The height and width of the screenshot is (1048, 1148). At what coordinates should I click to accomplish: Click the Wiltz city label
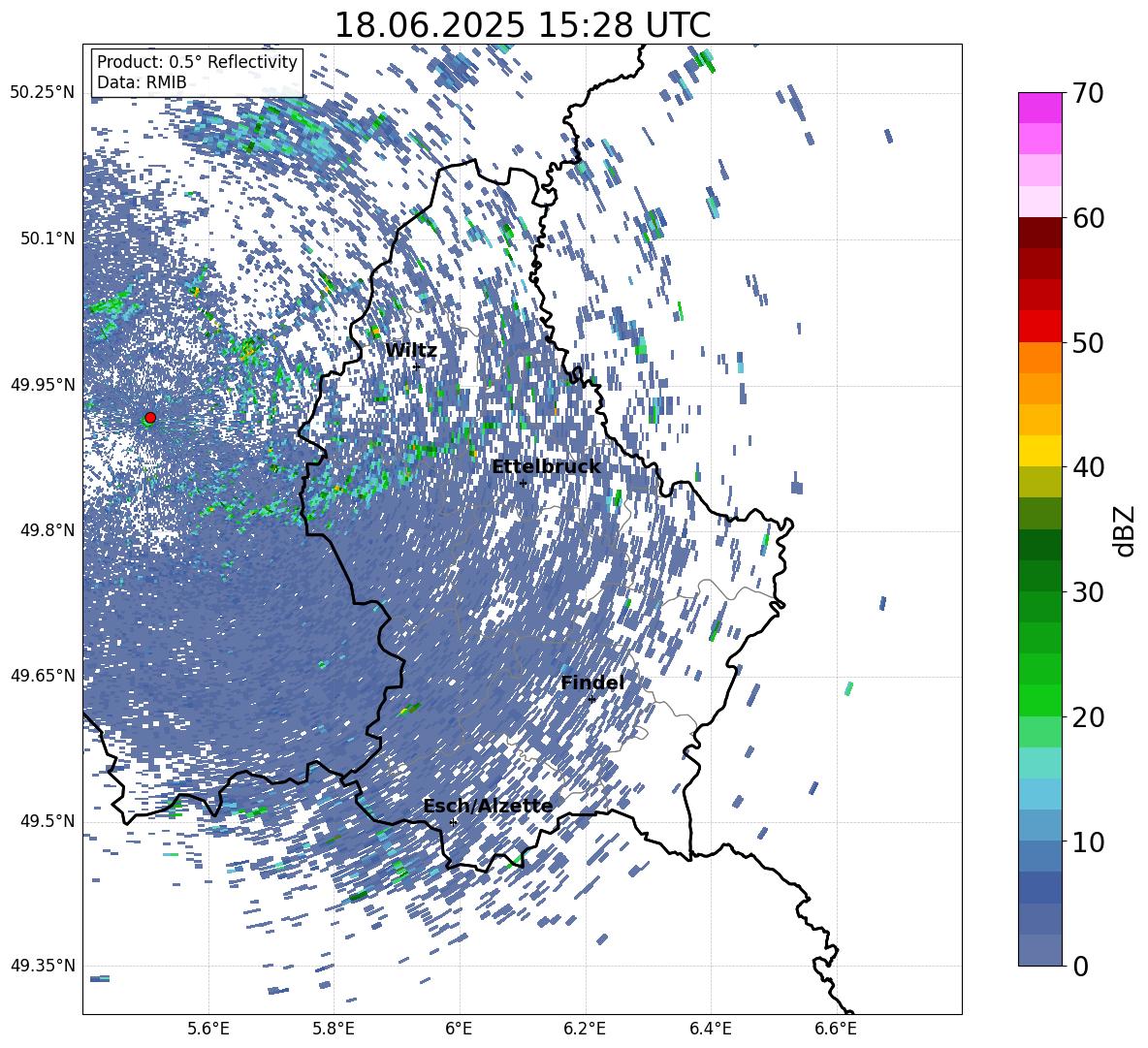click(411, 351)
